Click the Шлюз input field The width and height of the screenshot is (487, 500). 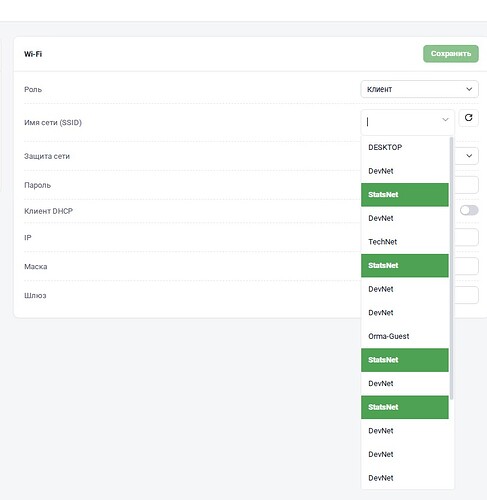pos(466,295)
